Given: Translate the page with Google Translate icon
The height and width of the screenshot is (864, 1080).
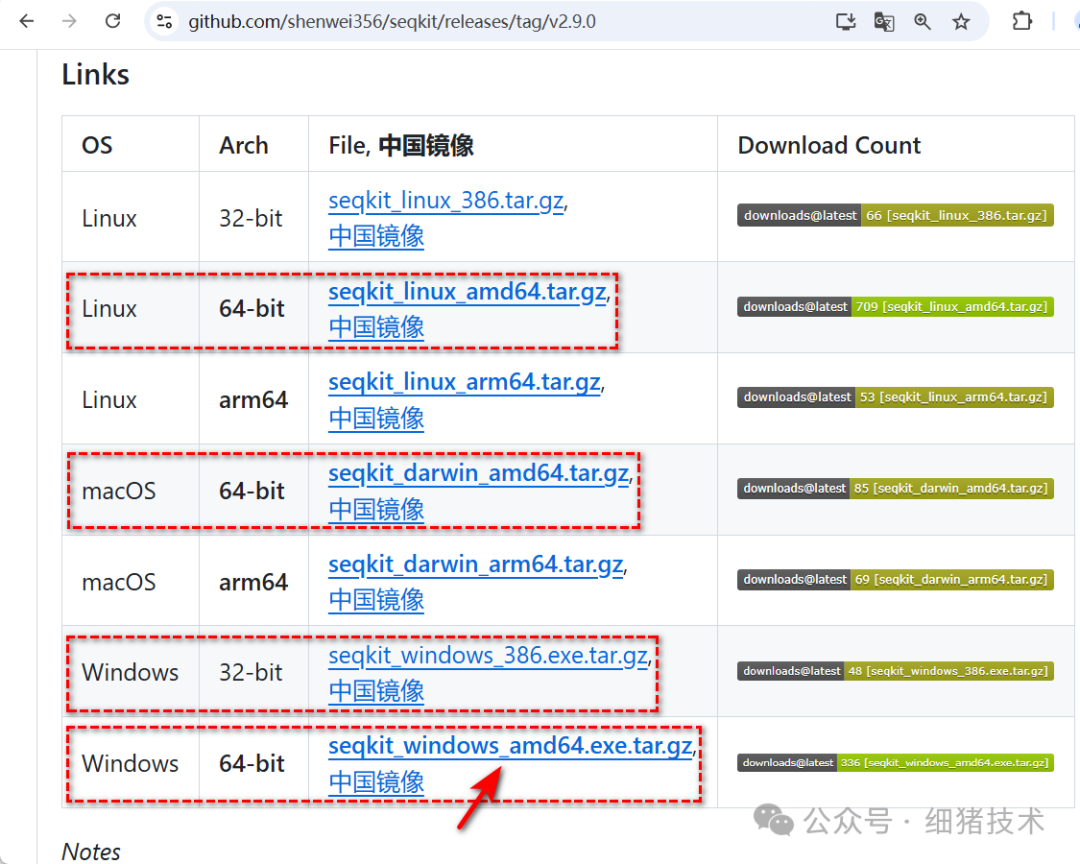Looking at the screenshot, I should (884, 21).
